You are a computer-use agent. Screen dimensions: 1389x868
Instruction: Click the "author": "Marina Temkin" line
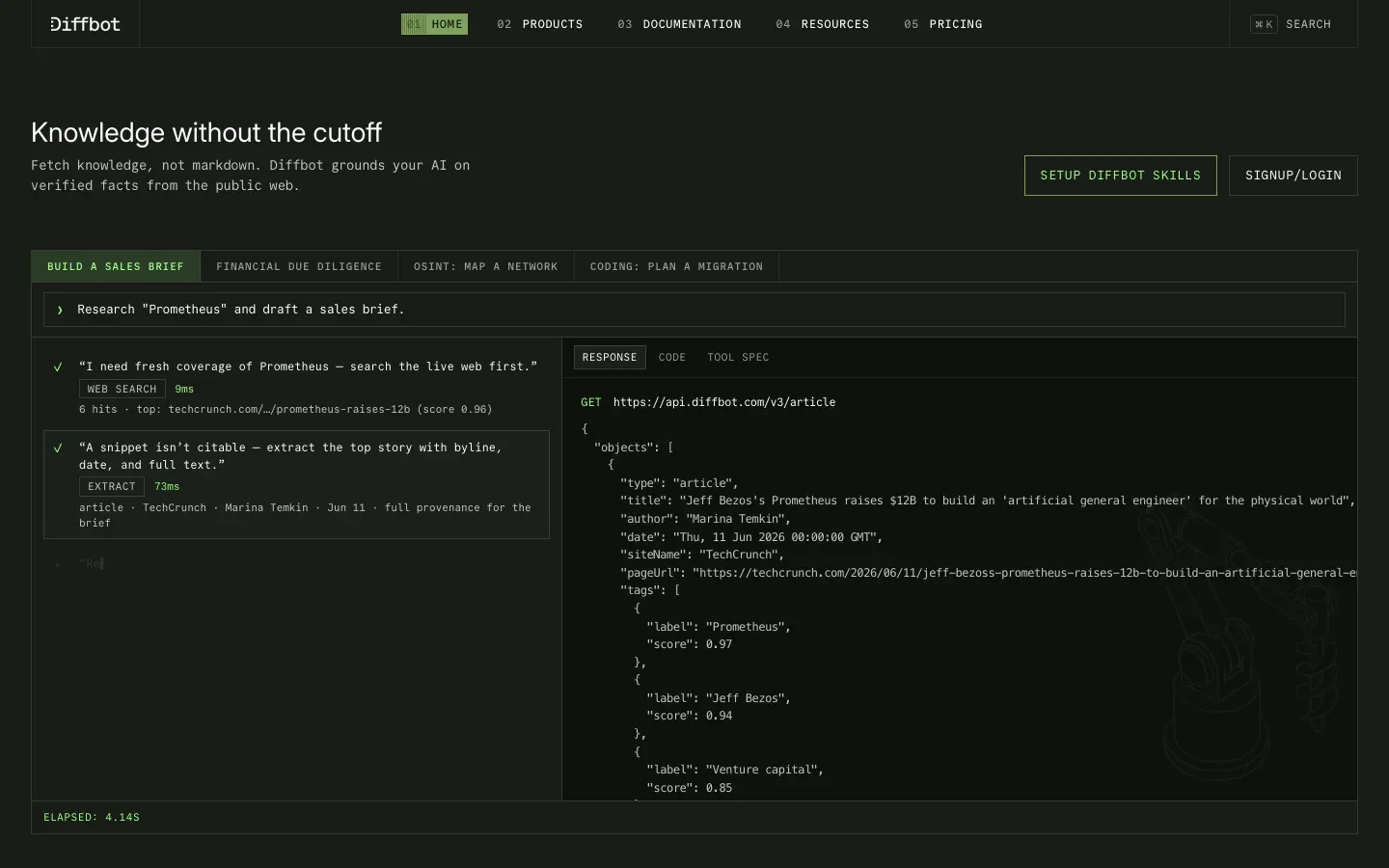[x=705, y=519]
